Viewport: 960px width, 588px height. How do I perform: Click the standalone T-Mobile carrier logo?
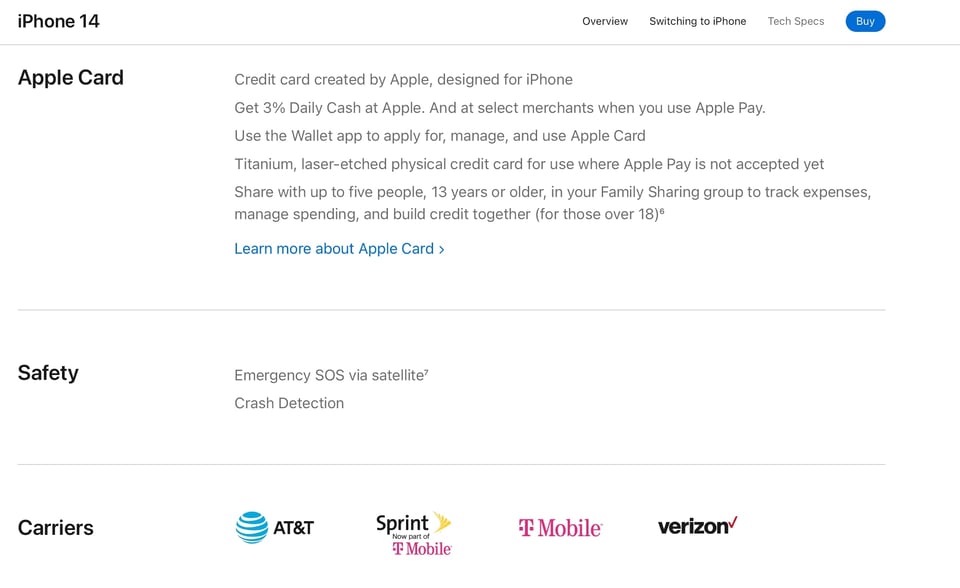[560, 527]
